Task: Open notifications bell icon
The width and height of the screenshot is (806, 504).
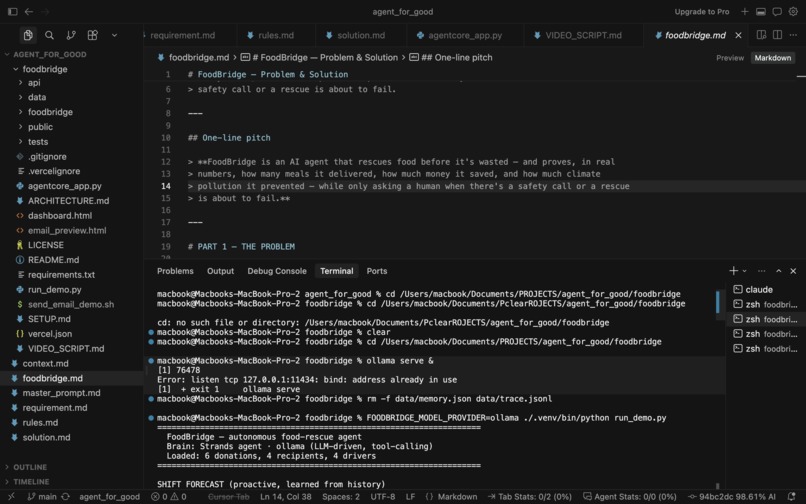Action: [x=792, y=497]
